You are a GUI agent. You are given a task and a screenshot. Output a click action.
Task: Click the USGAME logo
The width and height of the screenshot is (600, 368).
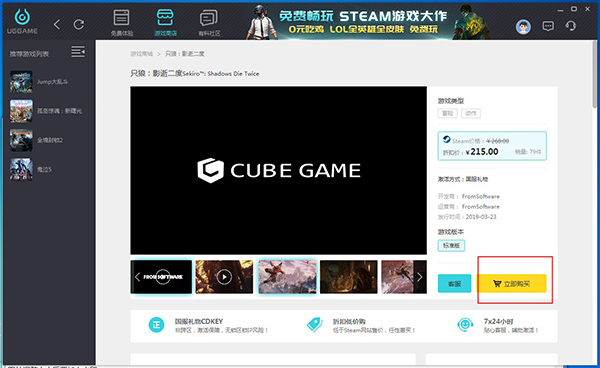22,21
